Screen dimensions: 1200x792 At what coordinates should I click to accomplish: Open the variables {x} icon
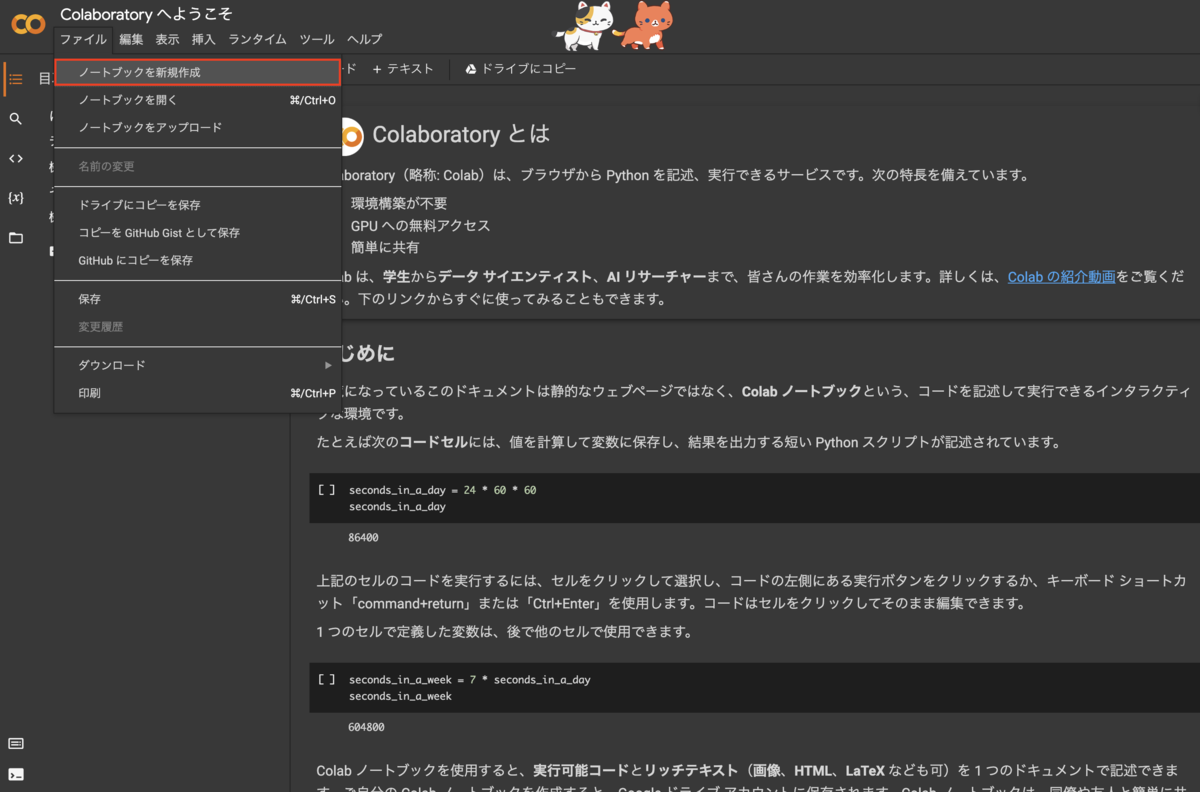point(16,198)
